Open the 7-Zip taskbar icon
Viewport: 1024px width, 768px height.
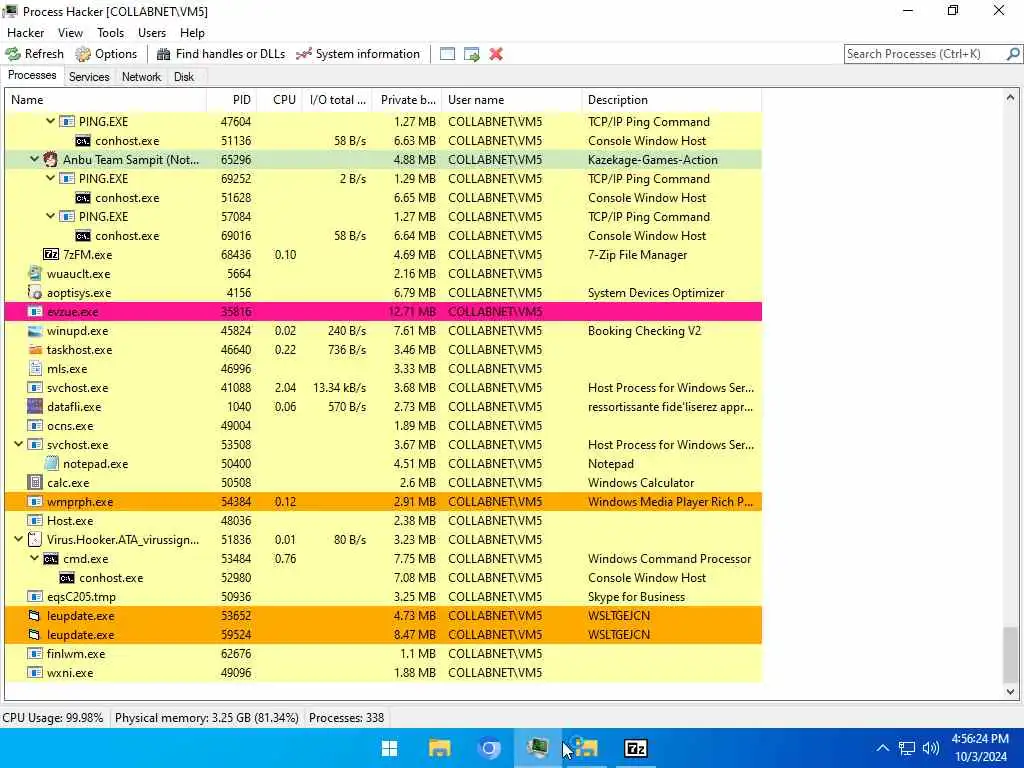[635, 748]
